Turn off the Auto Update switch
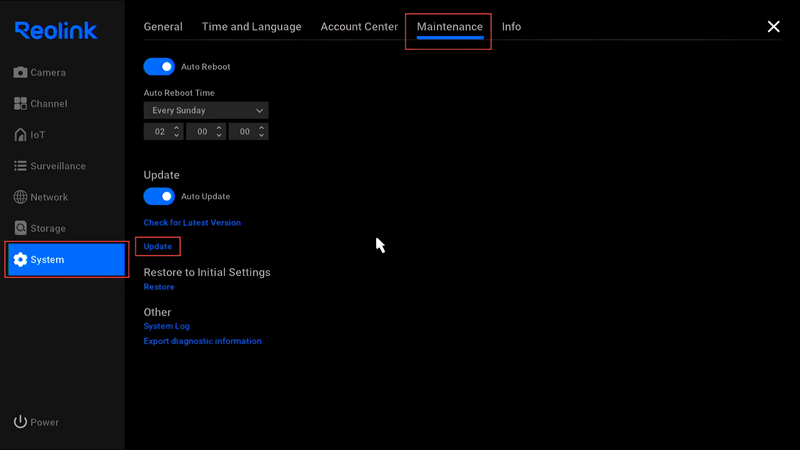 coord(159,197)
